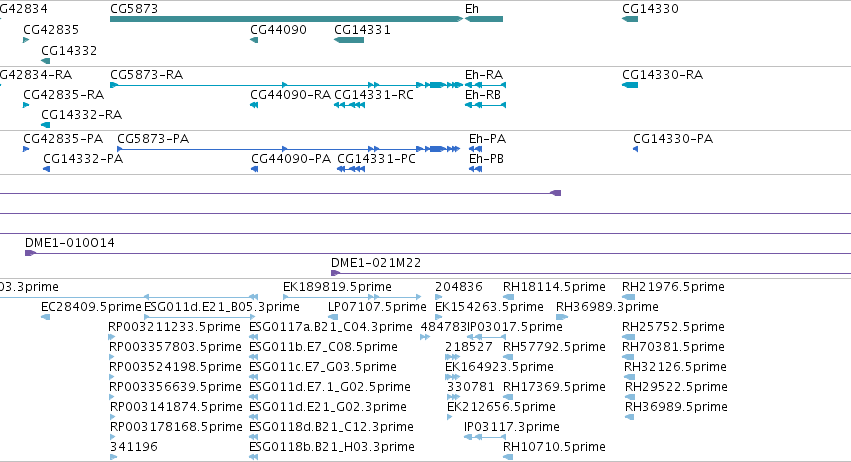Select the RH57792.5prime EST label
Image resolution: width=851 pixels, height=462 pixels.
(x=554, y=347)
